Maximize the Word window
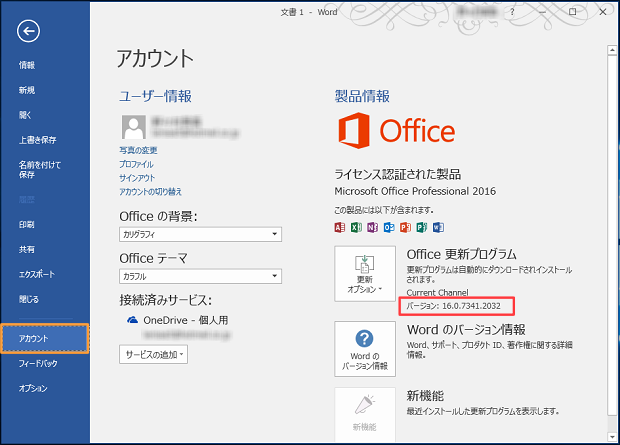 click(x=573, y=12)
